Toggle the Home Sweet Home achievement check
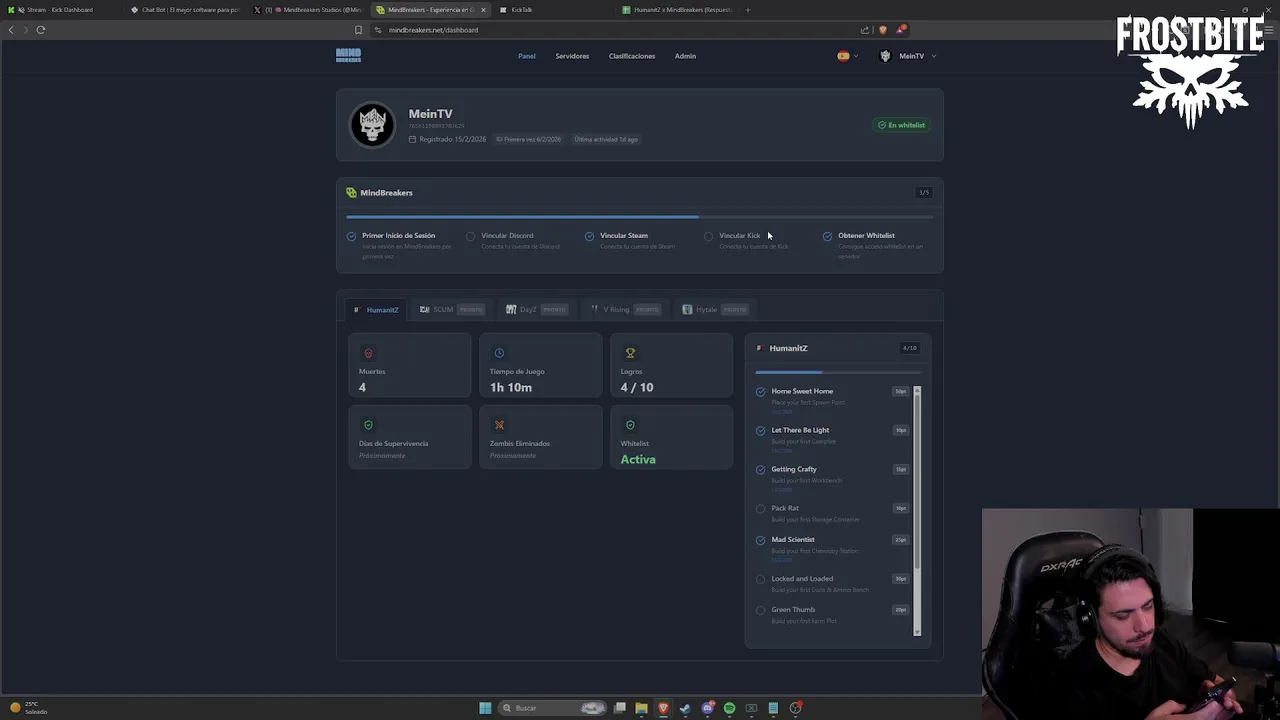 click(761, 392)
